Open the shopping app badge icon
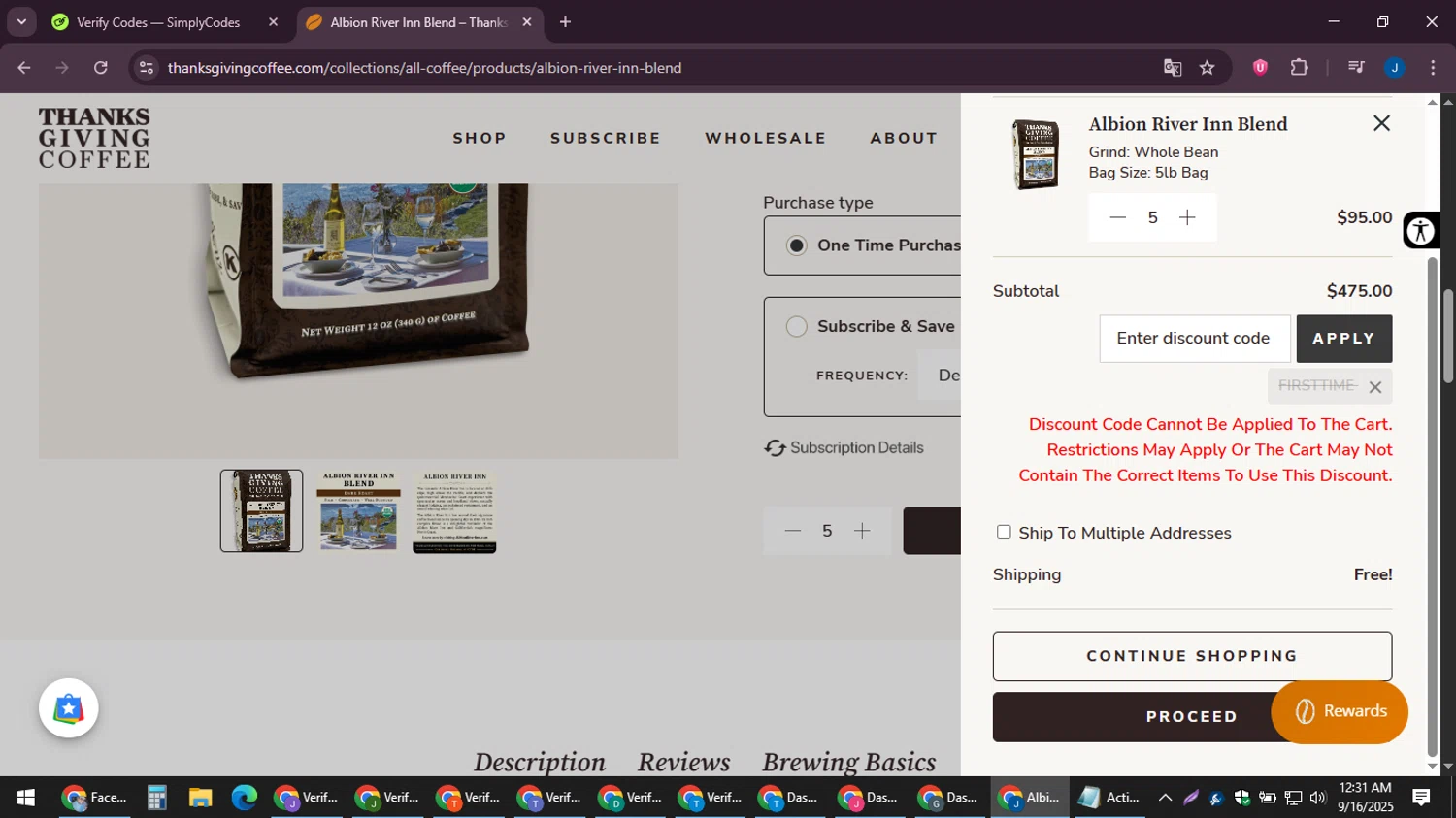The height and width of the screenshot is (818, 1456). tap(69, 708)
